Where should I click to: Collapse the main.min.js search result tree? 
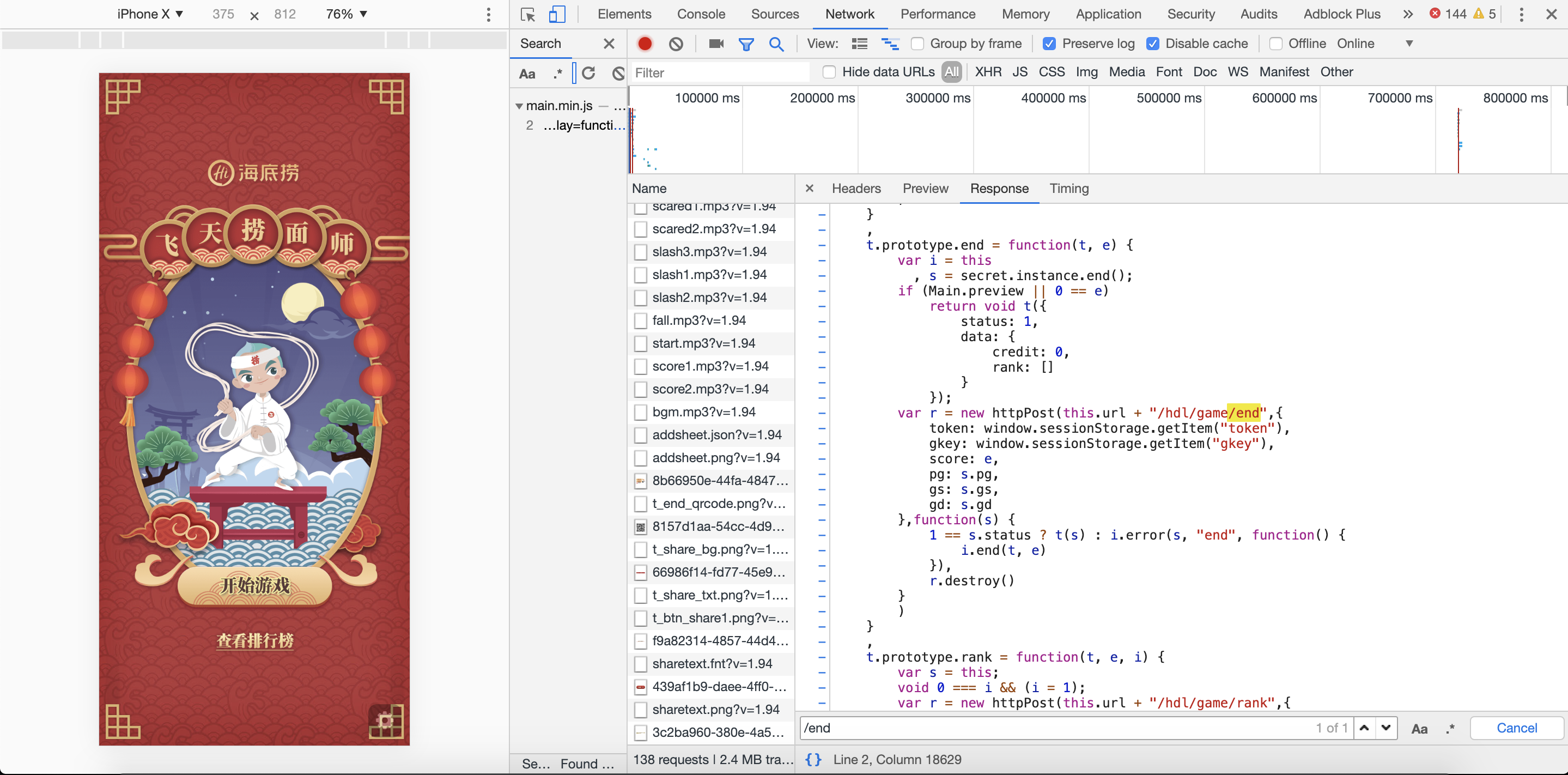[519, 106]
